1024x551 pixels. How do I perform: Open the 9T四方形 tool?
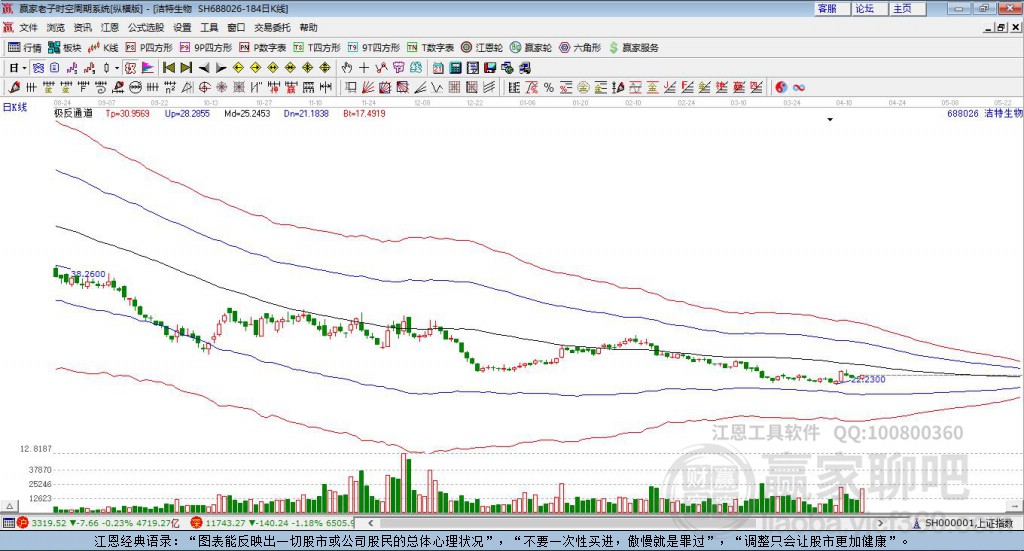[x=374, y=48]
